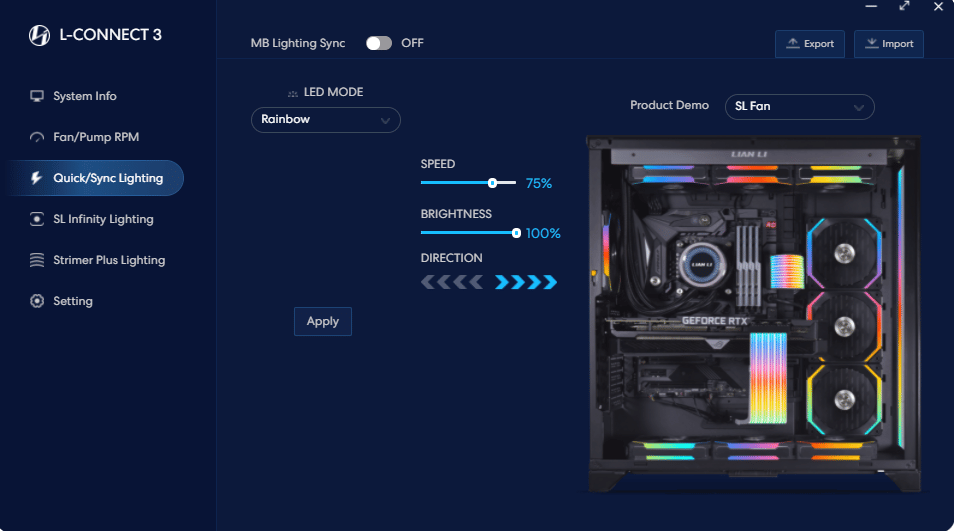Click the Setting gear icon
The width and height of the screenshot is (954, 531).
click(x=37, y=301)
